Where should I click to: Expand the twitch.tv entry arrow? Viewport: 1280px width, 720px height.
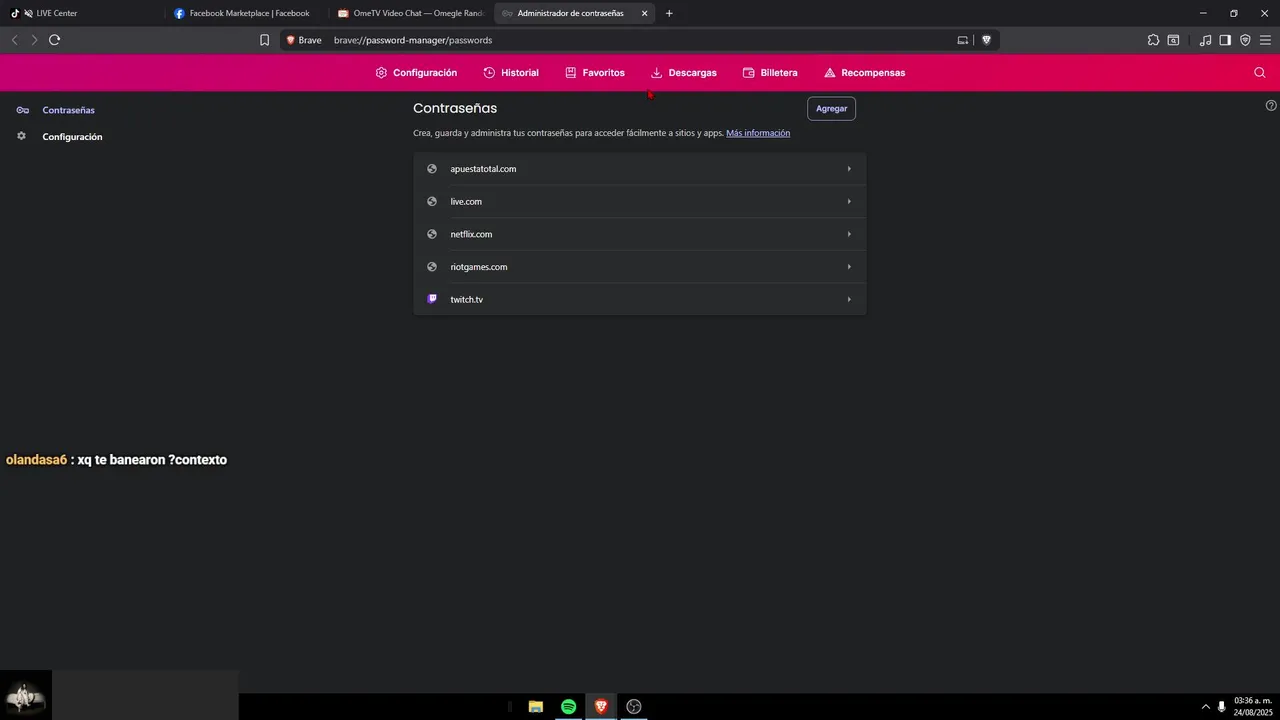[x=849, y=299]
